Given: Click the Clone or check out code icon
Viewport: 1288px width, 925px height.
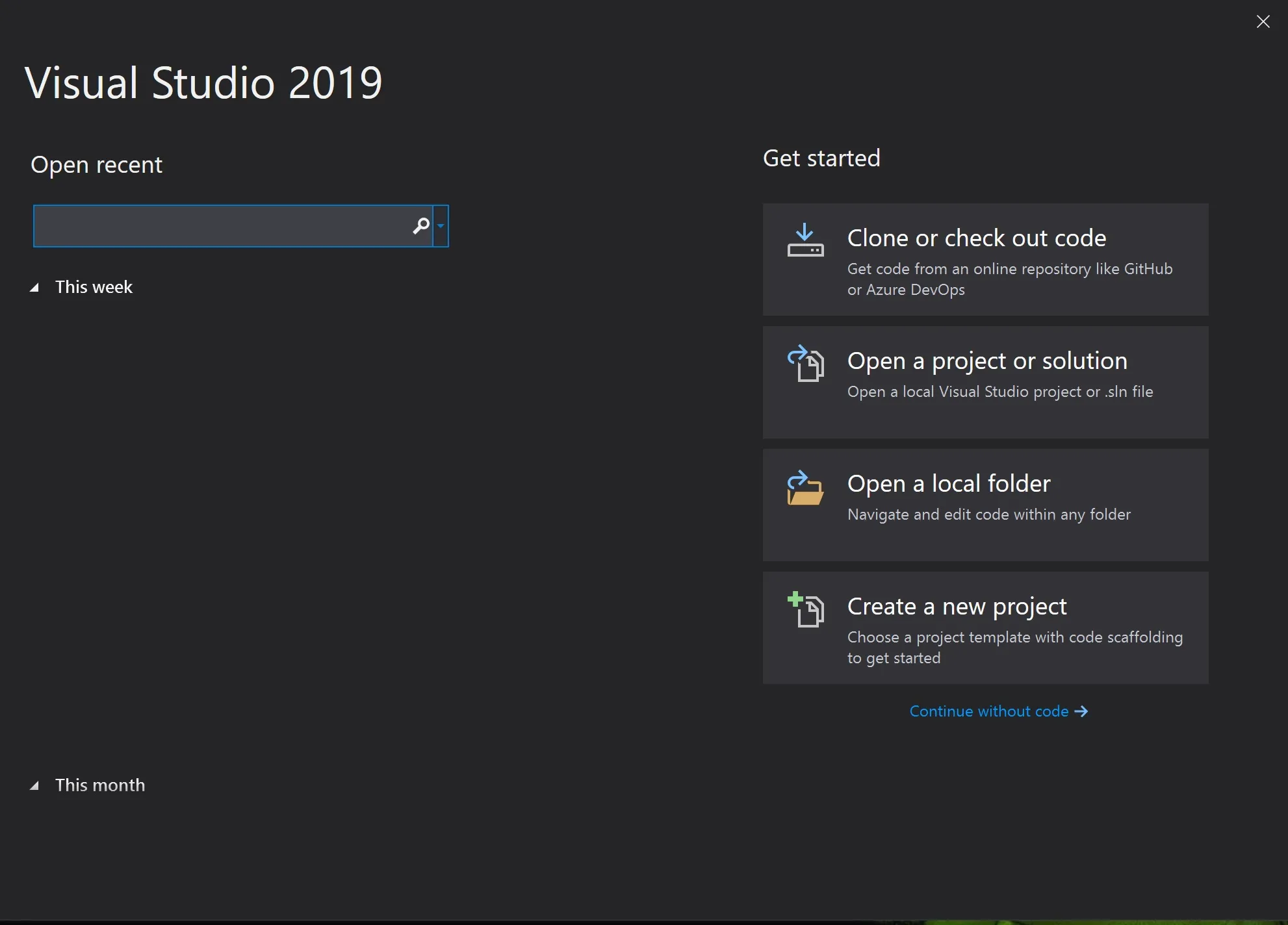Looking at the screenshot, I should [805, 240].
